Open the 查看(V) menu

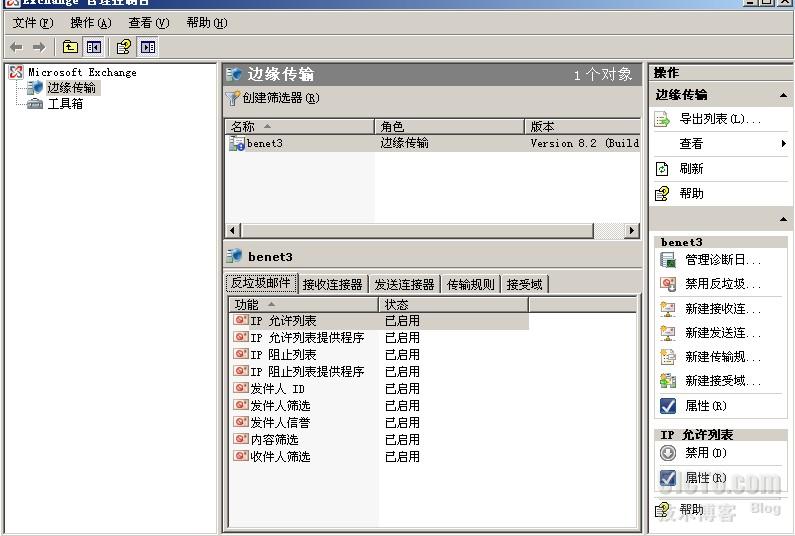point(149,23)
